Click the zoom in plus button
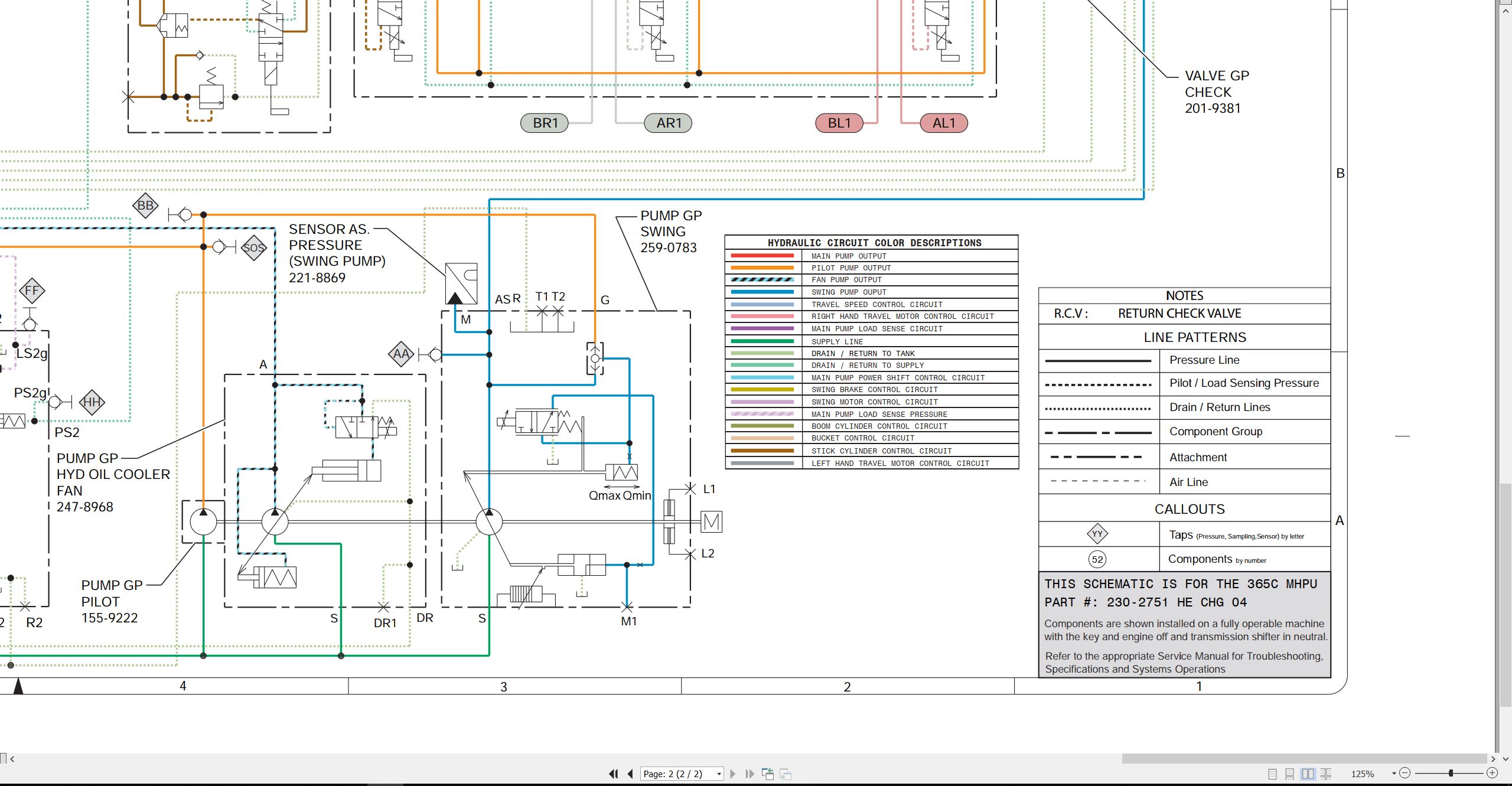 1493,773
